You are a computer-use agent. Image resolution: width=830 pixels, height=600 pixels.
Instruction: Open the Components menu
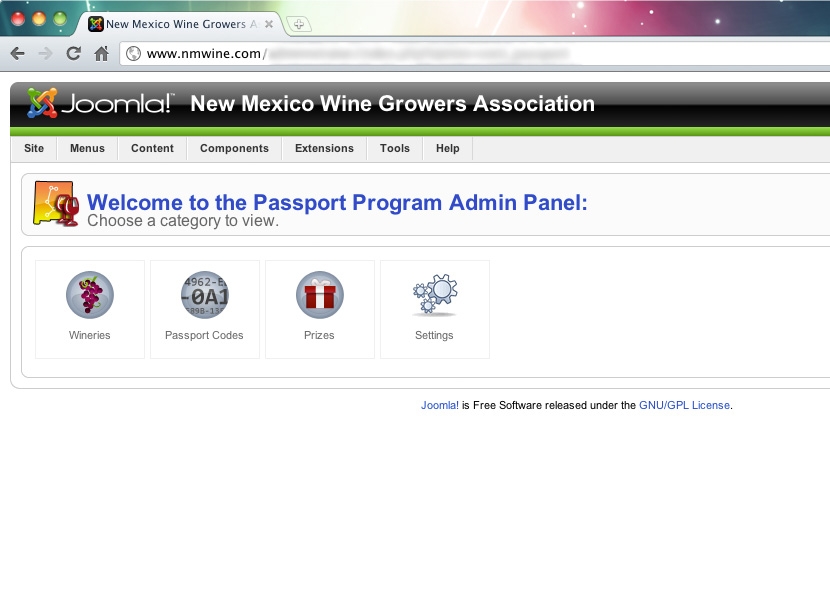pyautogui.click(x=234, y=148)
